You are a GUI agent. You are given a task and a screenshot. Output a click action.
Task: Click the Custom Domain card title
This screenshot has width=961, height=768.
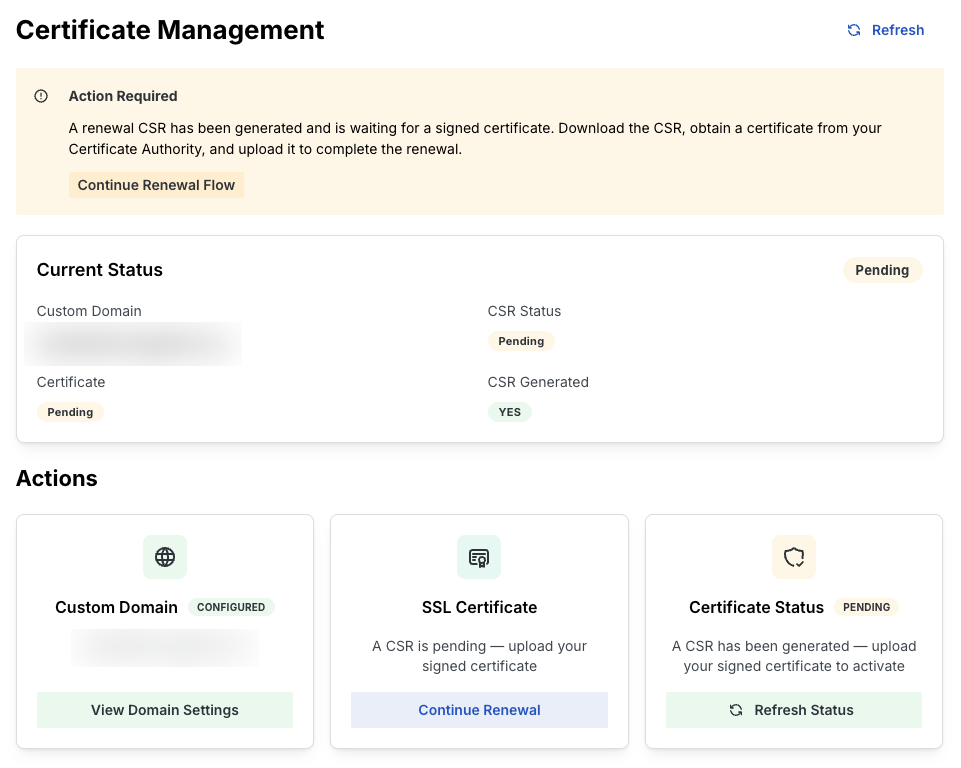[x=116, y=607]
